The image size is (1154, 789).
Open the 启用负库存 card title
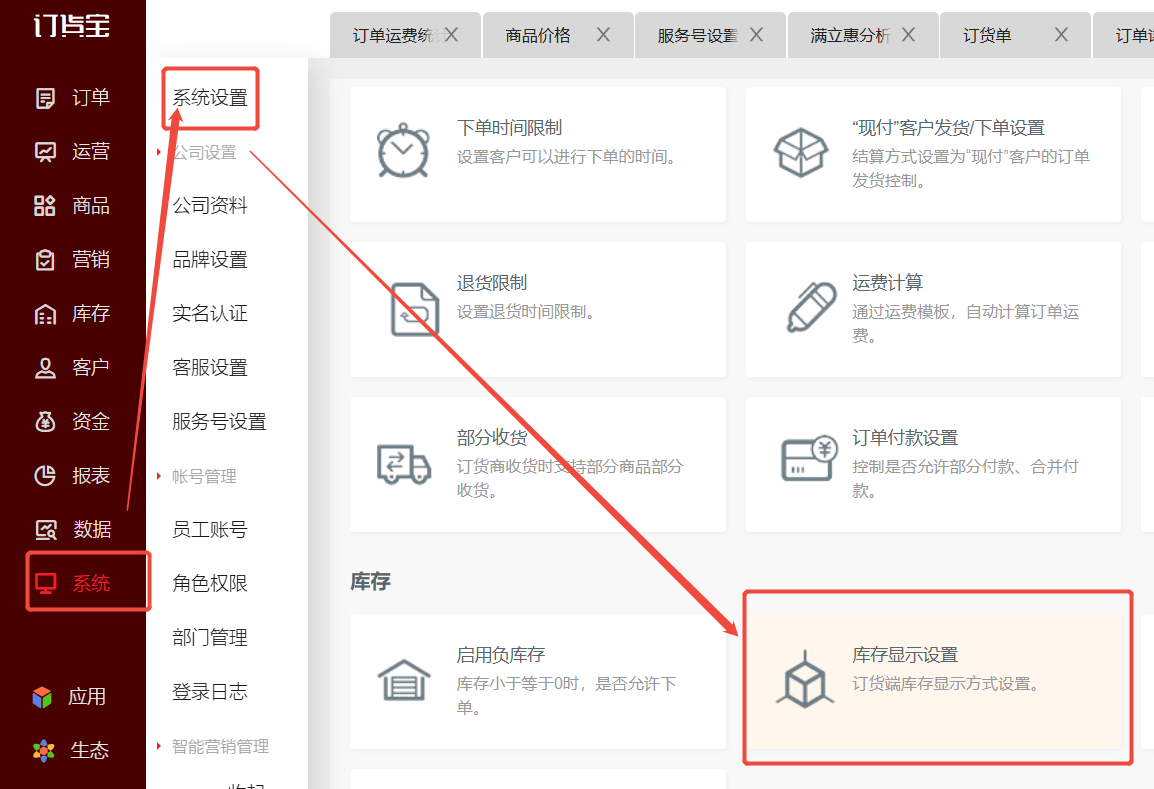coord(500,655)
